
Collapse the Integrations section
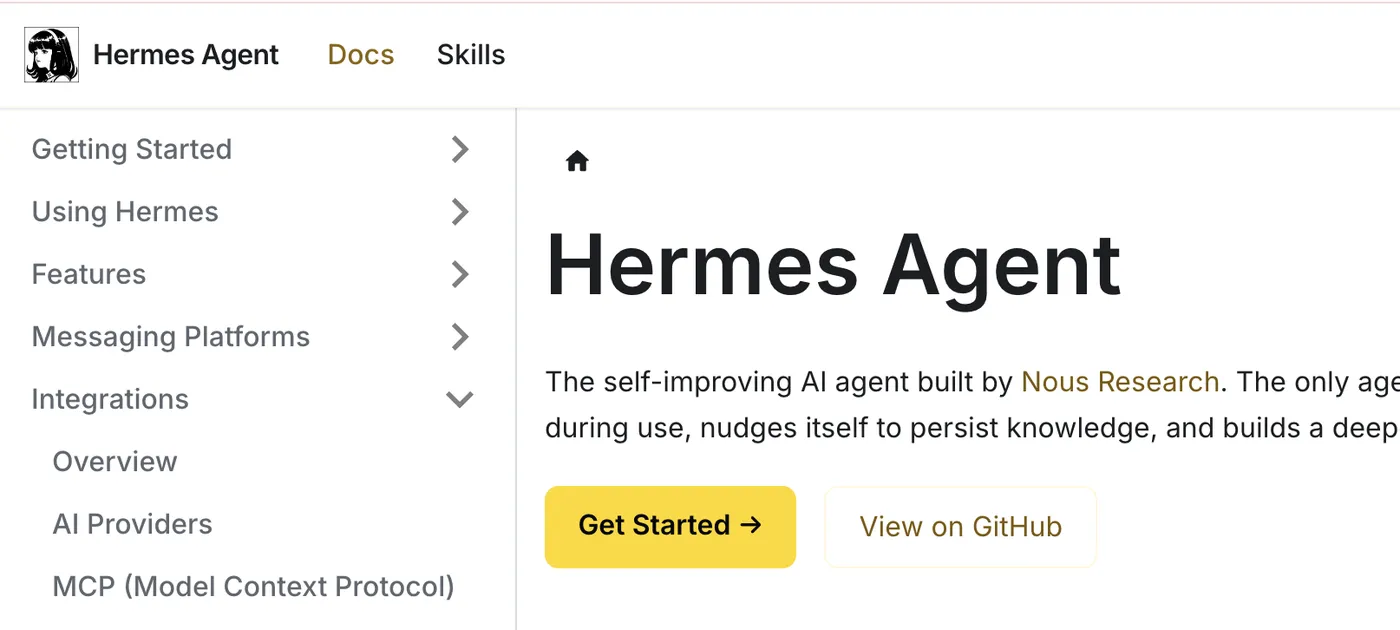110,399
